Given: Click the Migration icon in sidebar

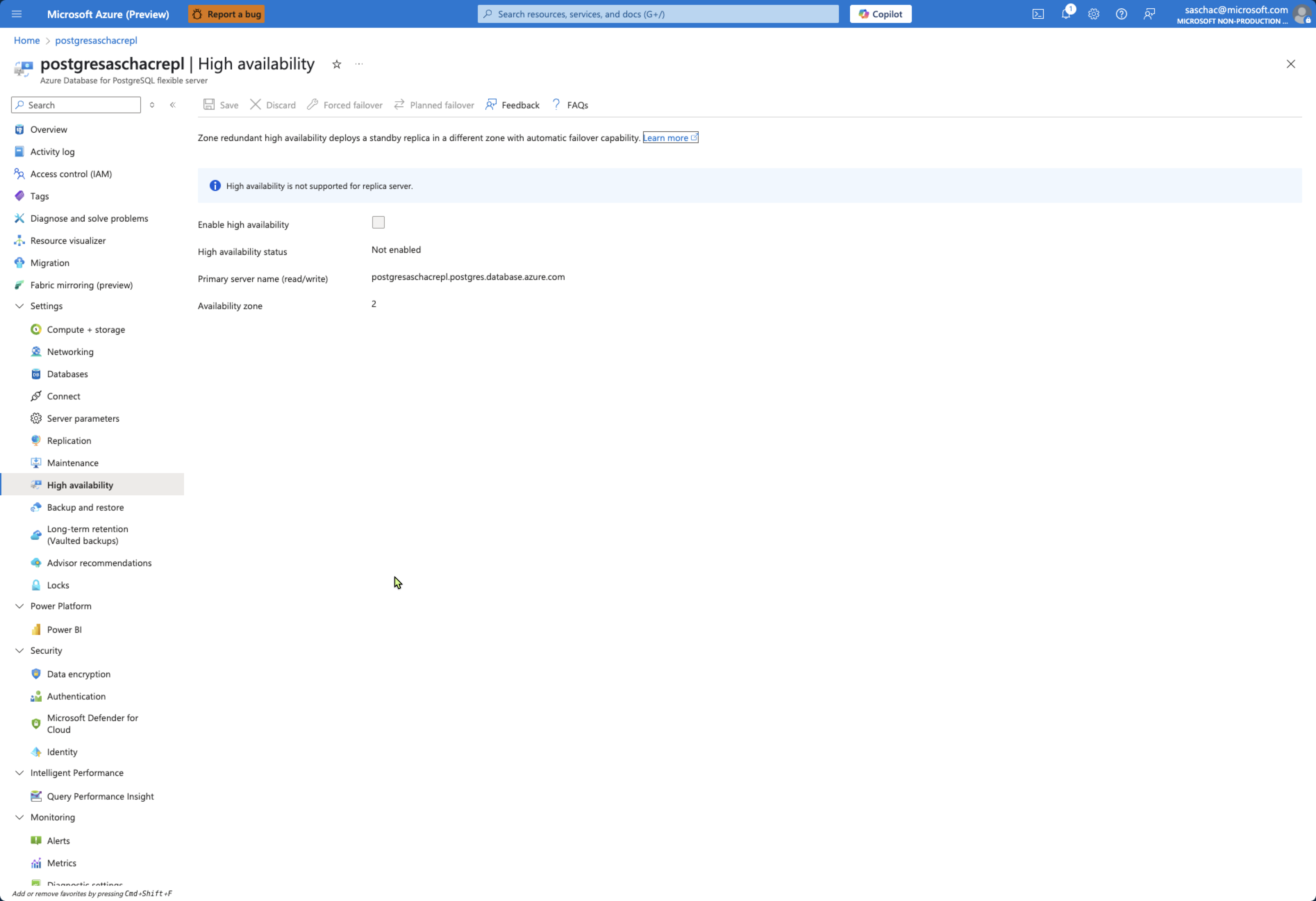Looking at the screenshot, I should pos(19,263).
